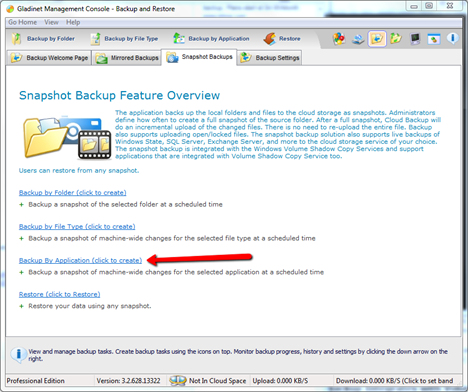The height and width of the screenshot is (392, 468).
Task: Switch to the Backup Welcome Page tab
Action: pos(49,58)
